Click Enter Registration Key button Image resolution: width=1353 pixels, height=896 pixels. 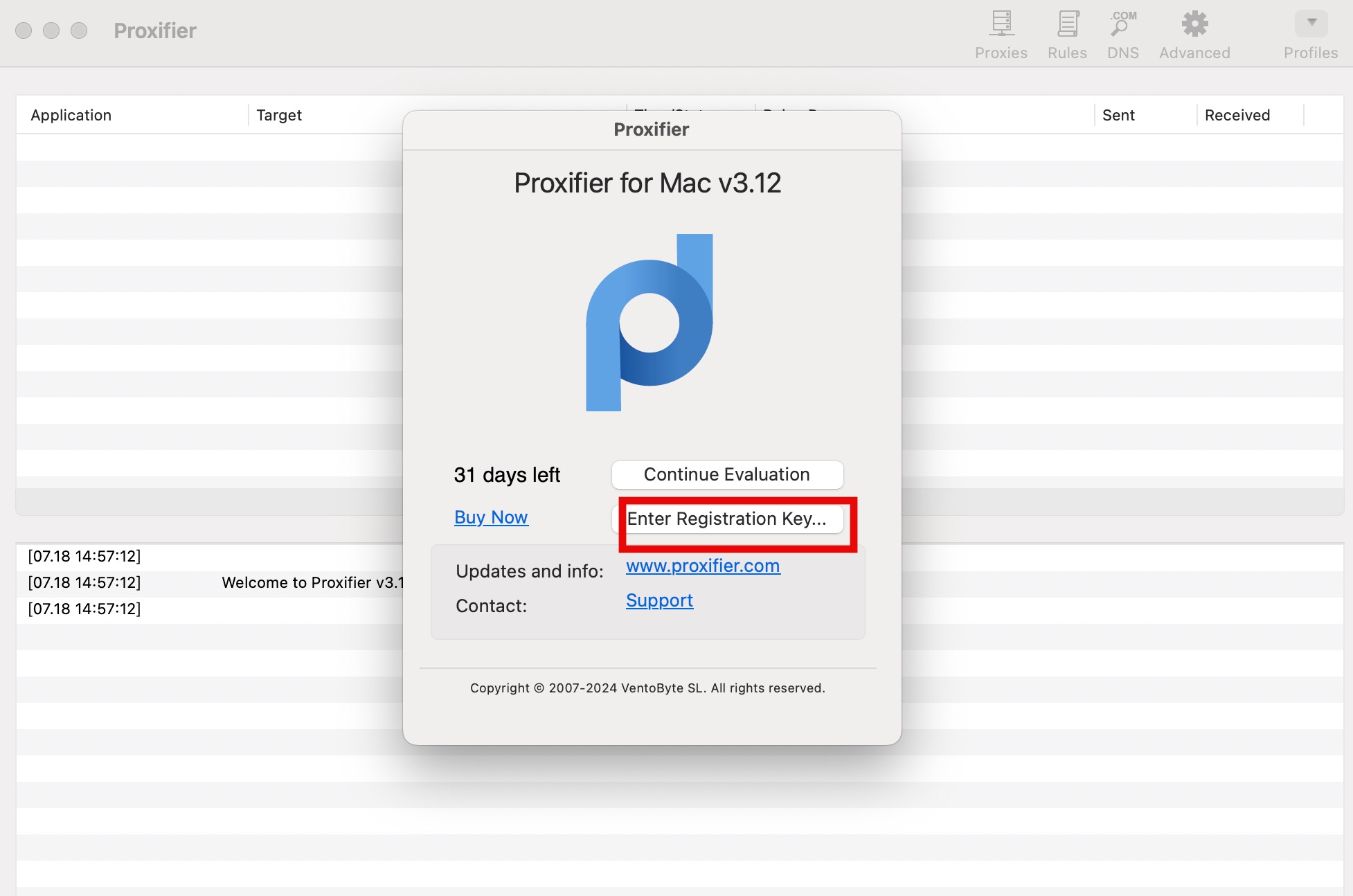click(x=727, y=519)
